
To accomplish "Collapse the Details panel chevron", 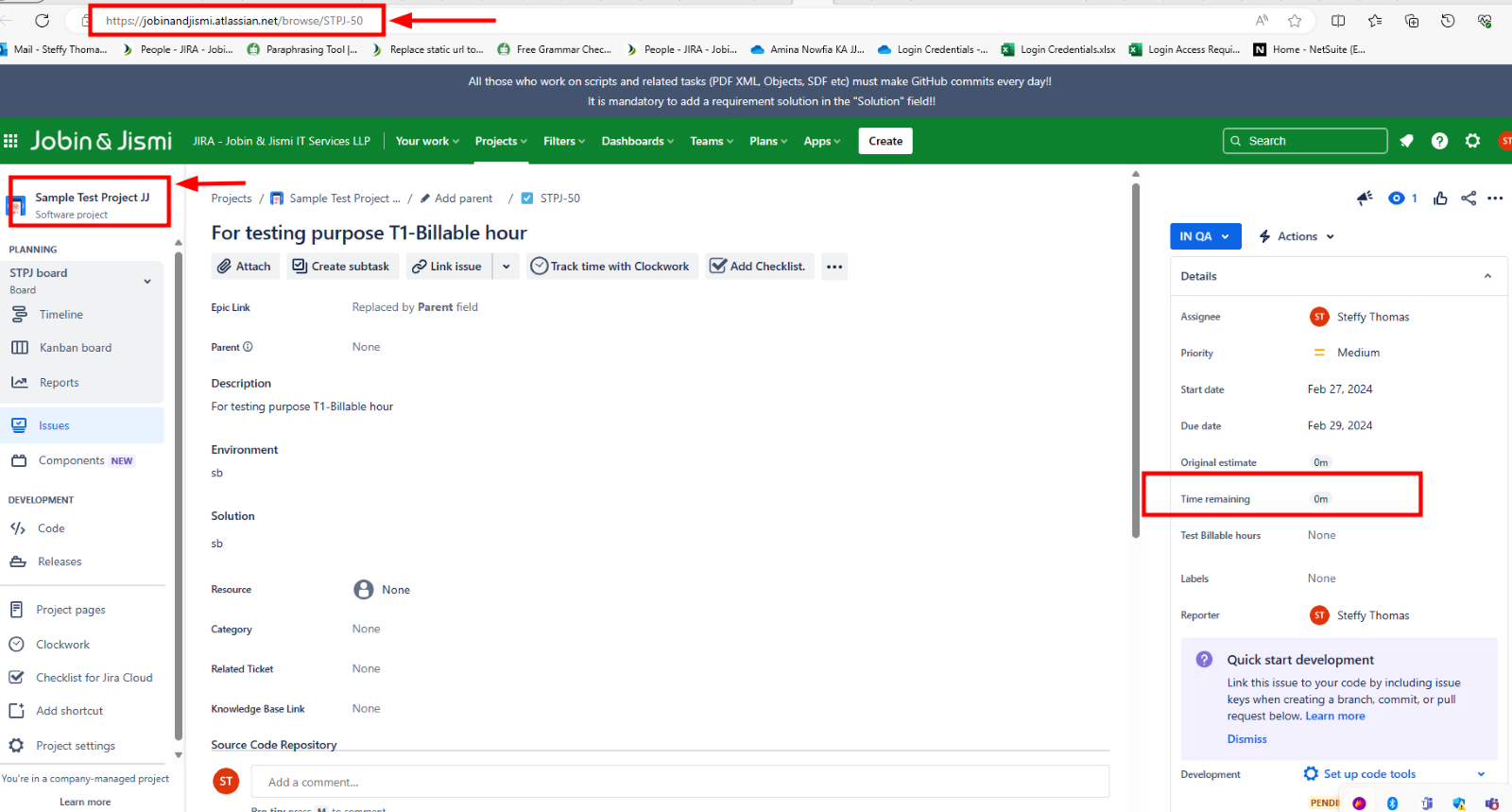I will (x=1487, y=276).
